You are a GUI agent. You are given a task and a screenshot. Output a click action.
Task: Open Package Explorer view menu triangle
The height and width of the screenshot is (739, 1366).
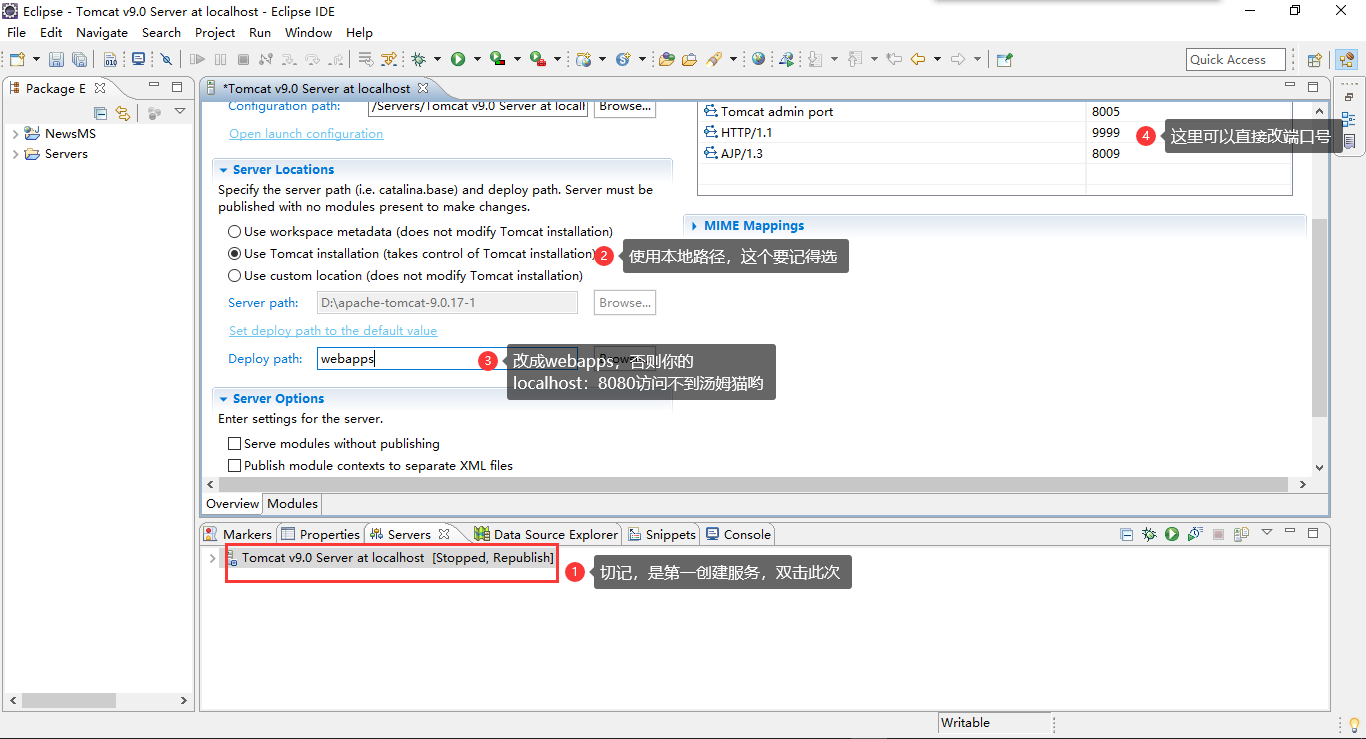pyautogui.click(x=180, y=112)
